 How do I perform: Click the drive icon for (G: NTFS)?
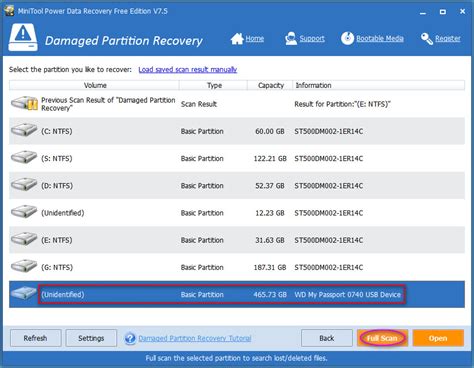tap(24, 266)
